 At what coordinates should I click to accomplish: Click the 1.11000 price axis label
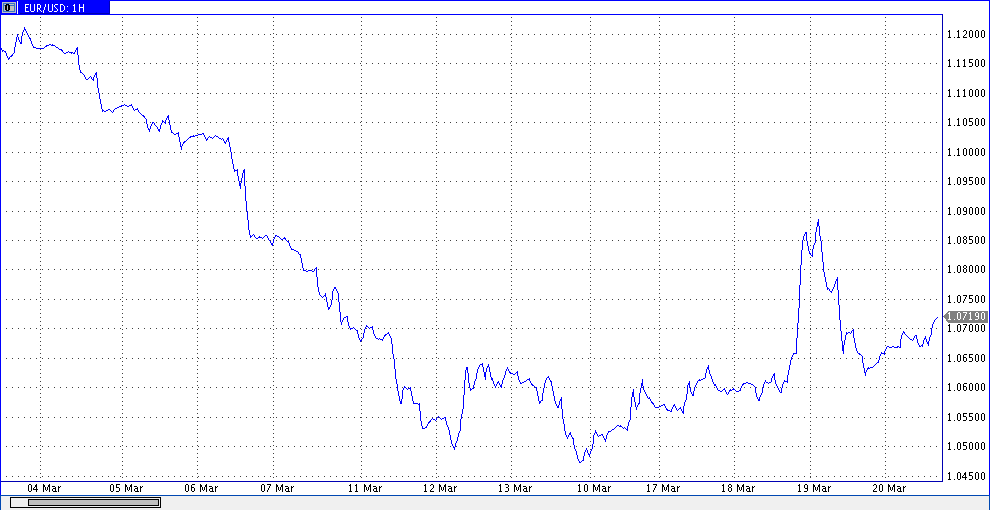coord(966,93)
